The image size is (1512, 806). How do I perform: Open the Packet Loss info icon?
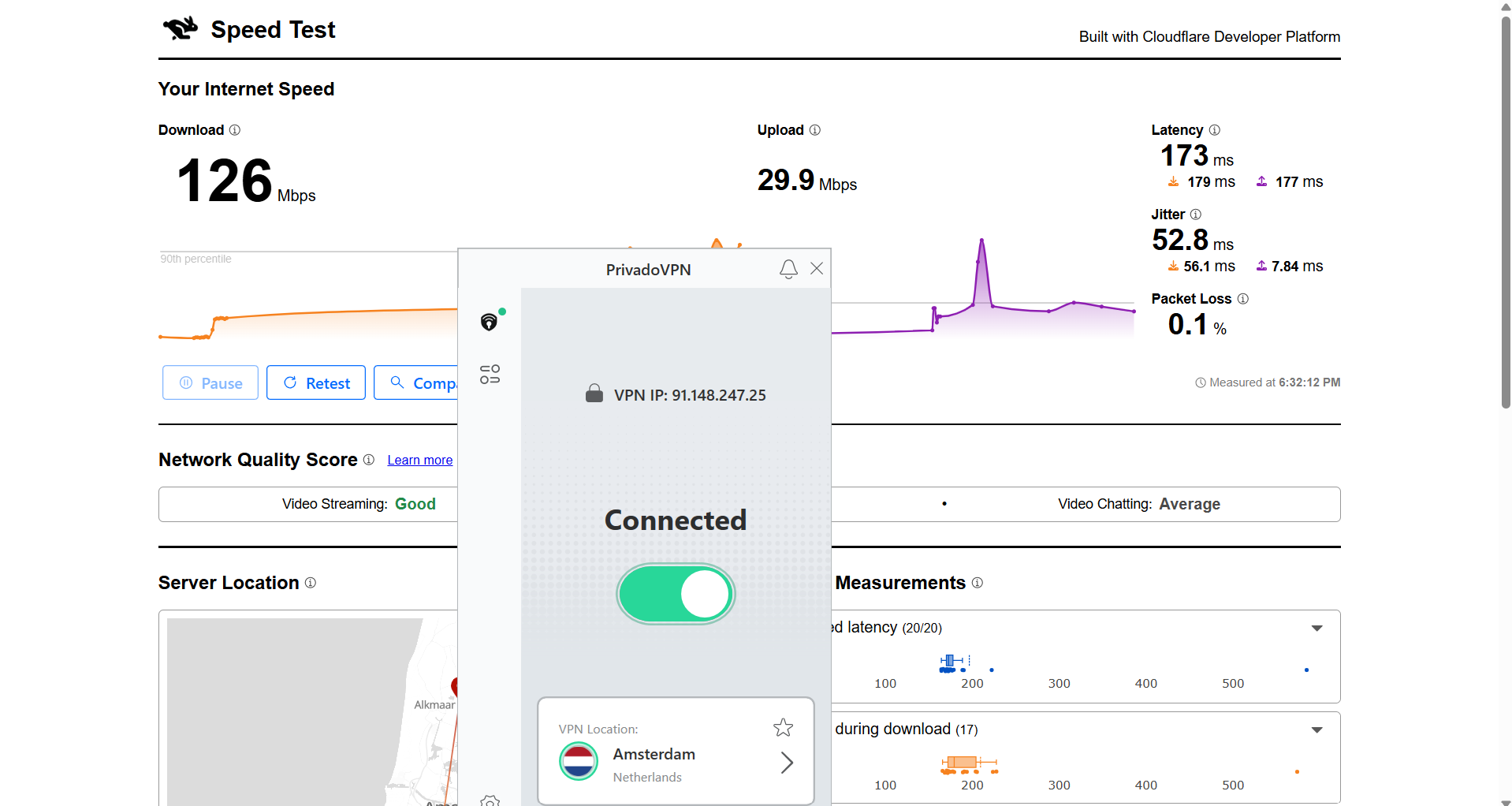(1243, 299)
